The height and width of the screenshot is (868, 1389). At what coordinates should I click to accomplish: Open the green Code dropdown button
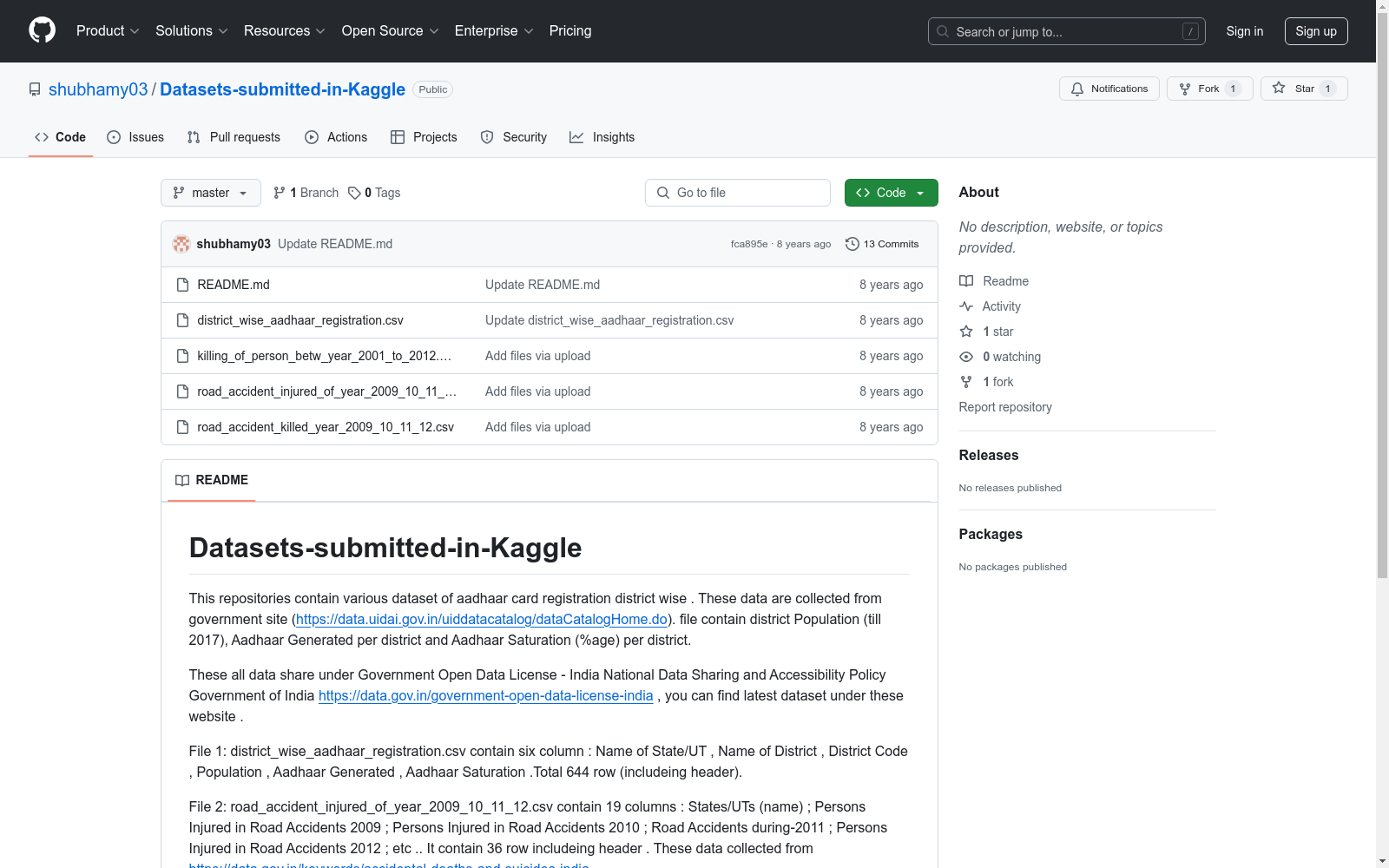[892, 193]
